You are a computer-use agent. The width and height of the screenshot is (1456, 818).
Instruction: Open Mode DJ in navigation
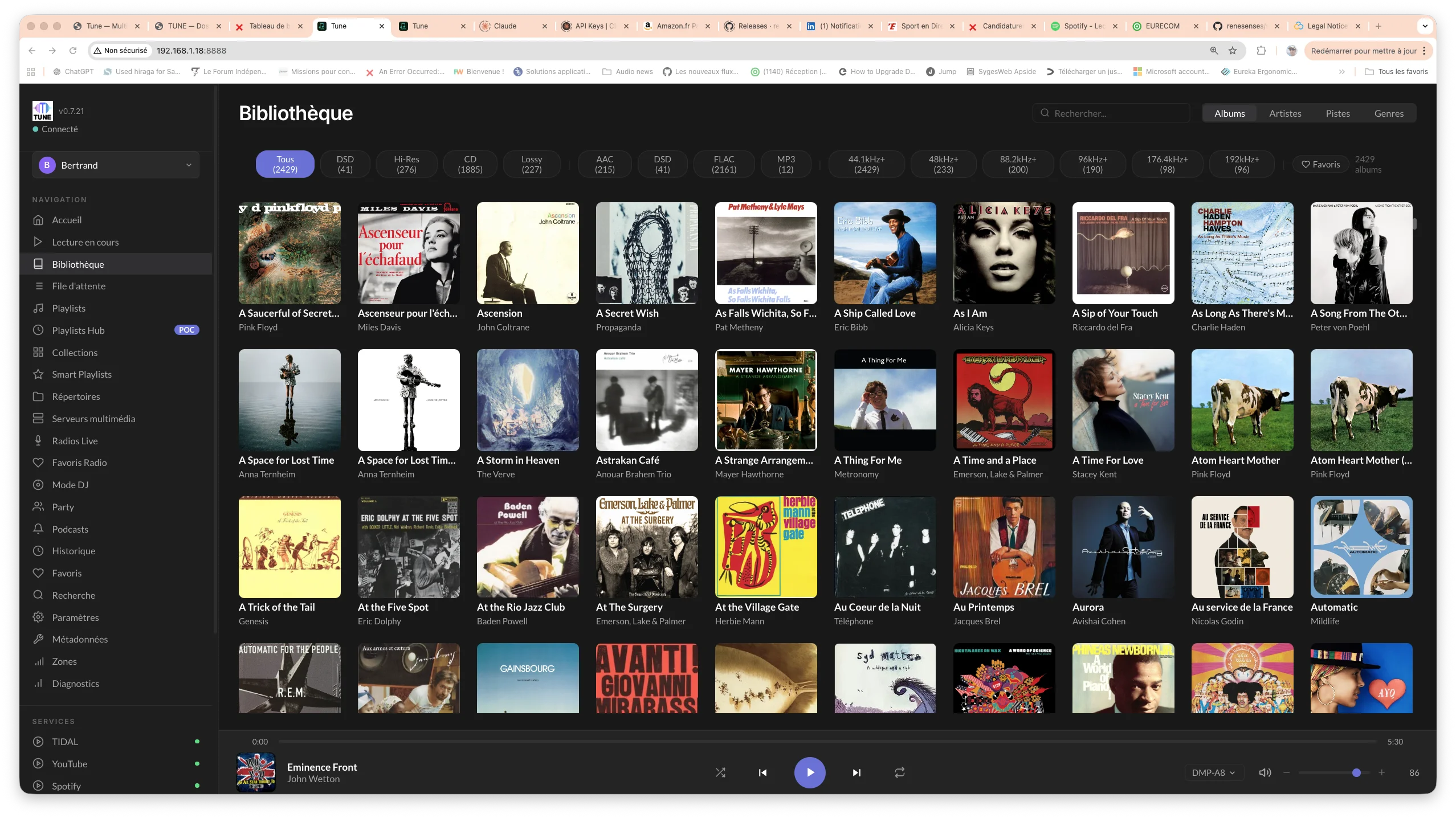(x=116, y=485)
